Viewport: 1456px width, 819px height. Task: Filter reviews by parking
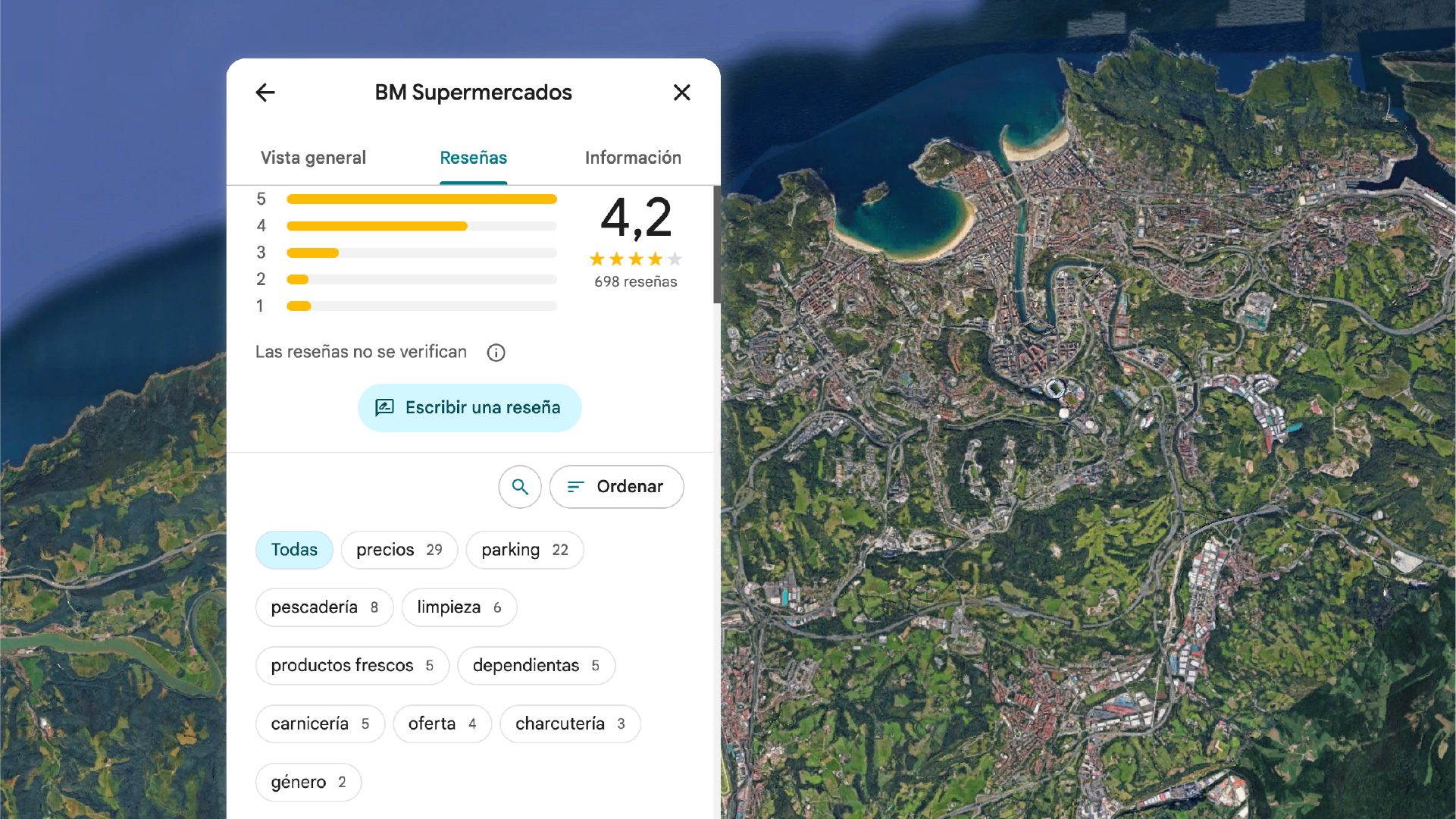(x=524, y=550)
